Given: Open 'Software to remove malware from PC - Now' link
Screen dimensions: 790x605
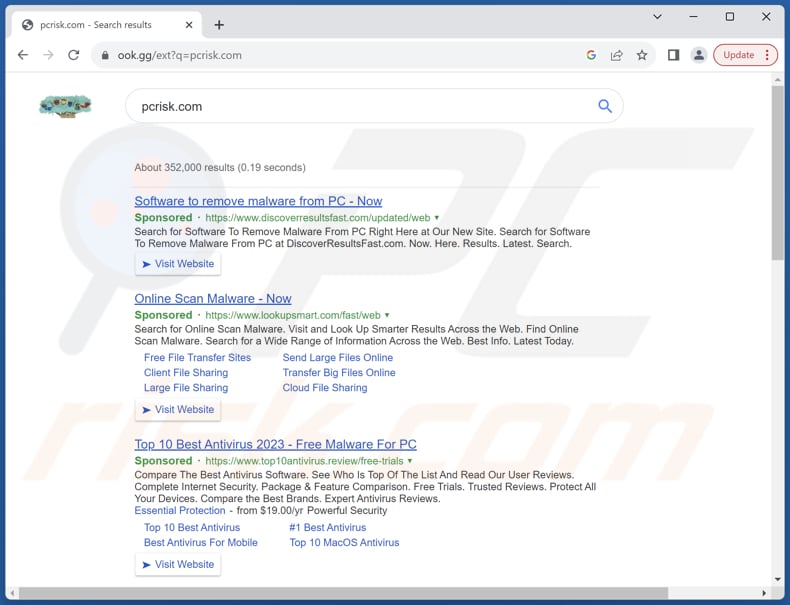Looking at the screenshot, I should tap(258, 201).
